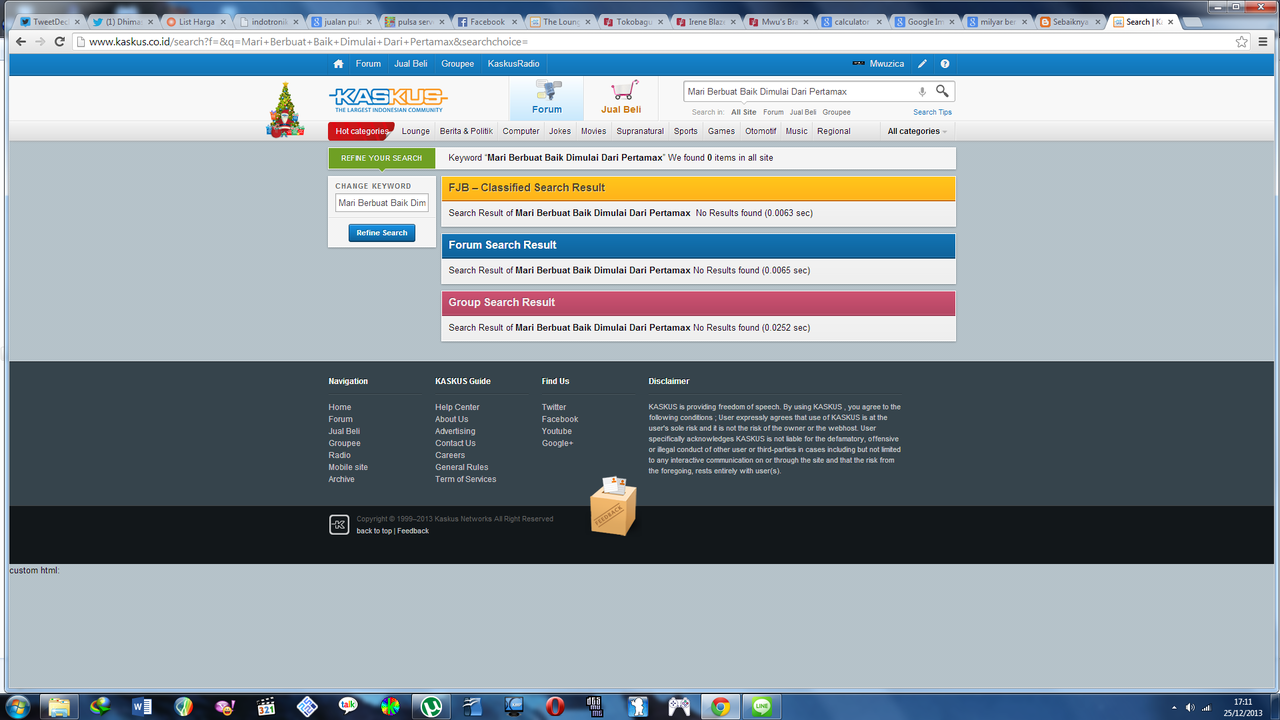The height and width of the screenshot is (720, 1280).
Task: Click Groupee in the top navigation bar
Action: [x=457, y=64]
